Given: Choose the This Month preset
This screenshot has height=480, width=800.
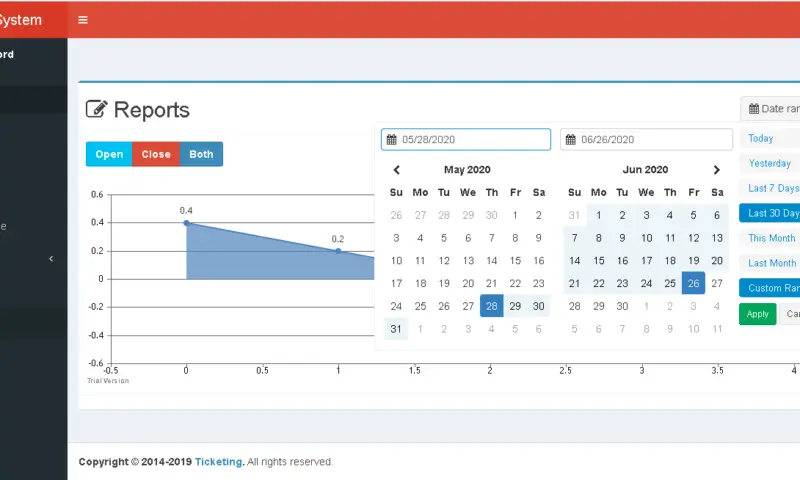Looking at the screenshot, I should click(x=771, y=238).
